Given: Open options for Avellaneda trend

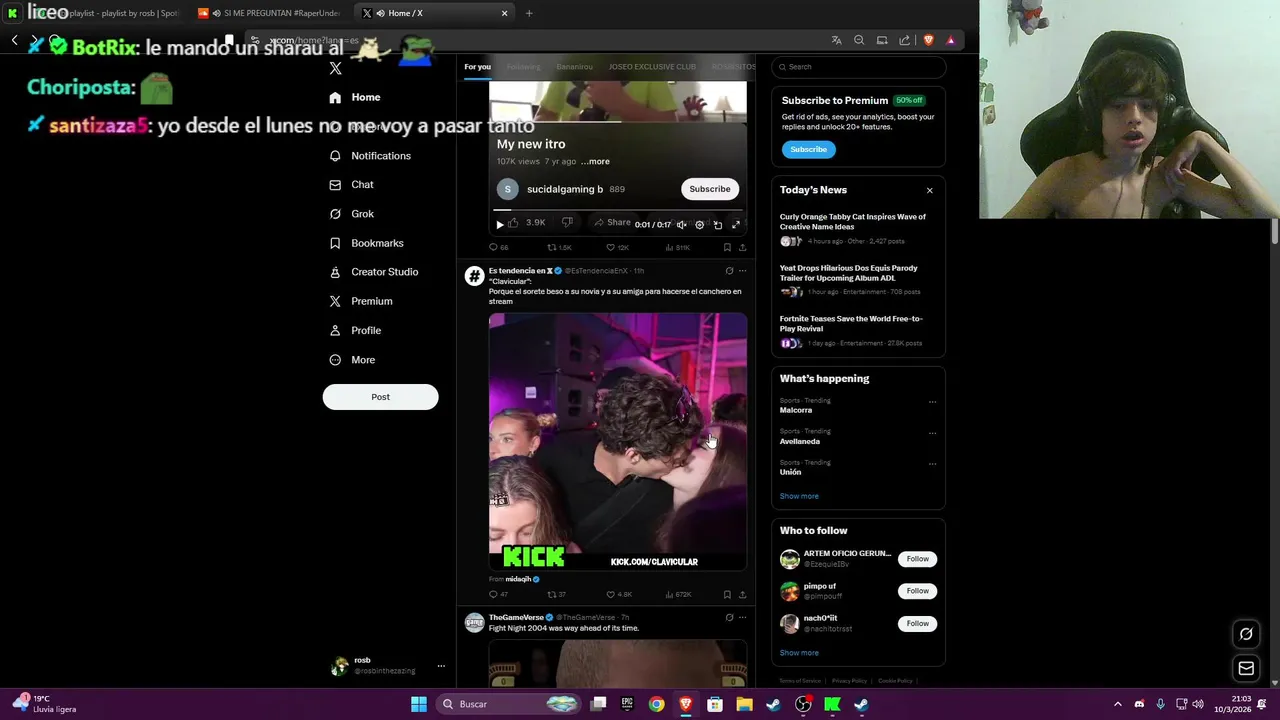Looking at the screenshot, I should click(932, 433).
